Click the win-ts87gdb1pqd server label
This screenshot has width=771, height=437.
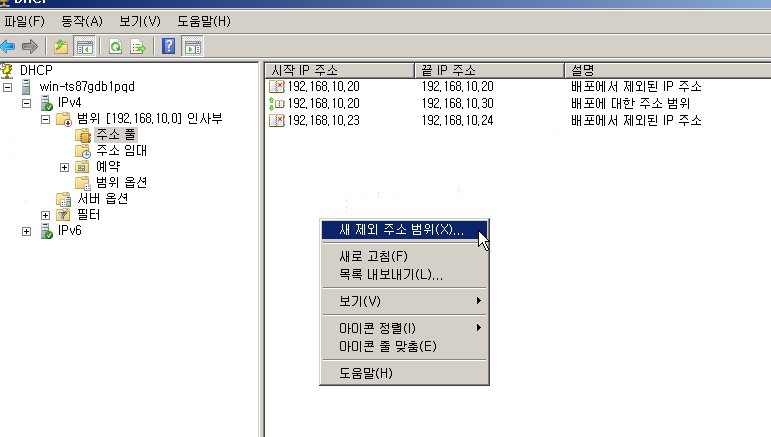87,87
